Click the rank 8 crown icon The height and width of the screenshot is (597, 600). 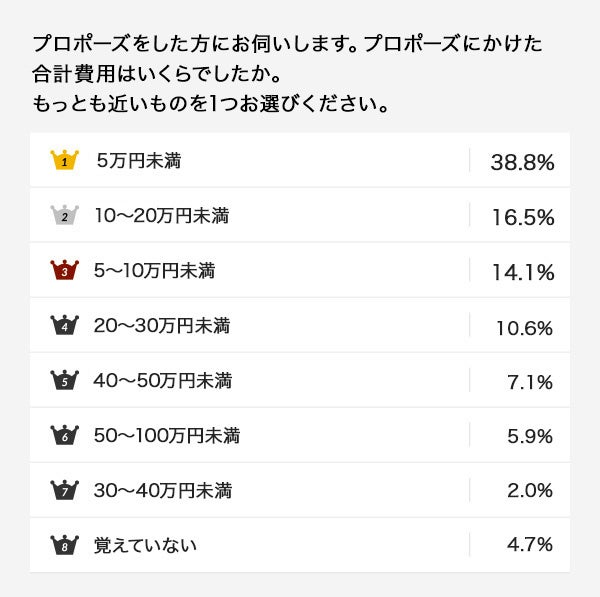click(x=64, y=545)
